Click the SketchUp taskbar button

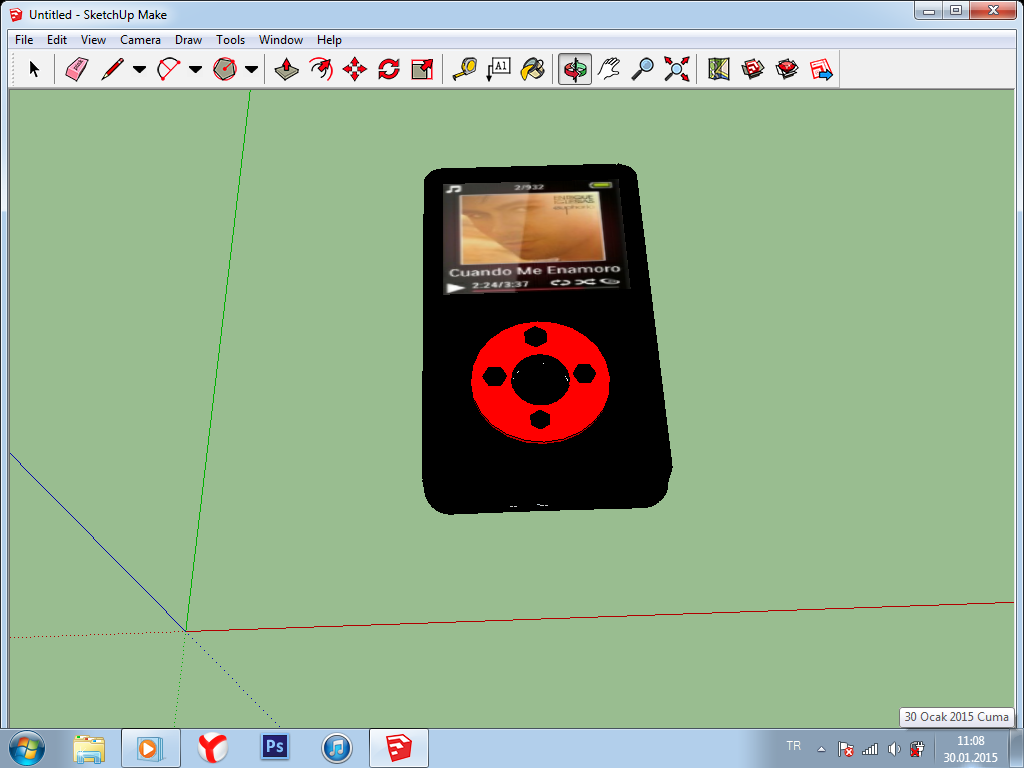coord(398,748)
